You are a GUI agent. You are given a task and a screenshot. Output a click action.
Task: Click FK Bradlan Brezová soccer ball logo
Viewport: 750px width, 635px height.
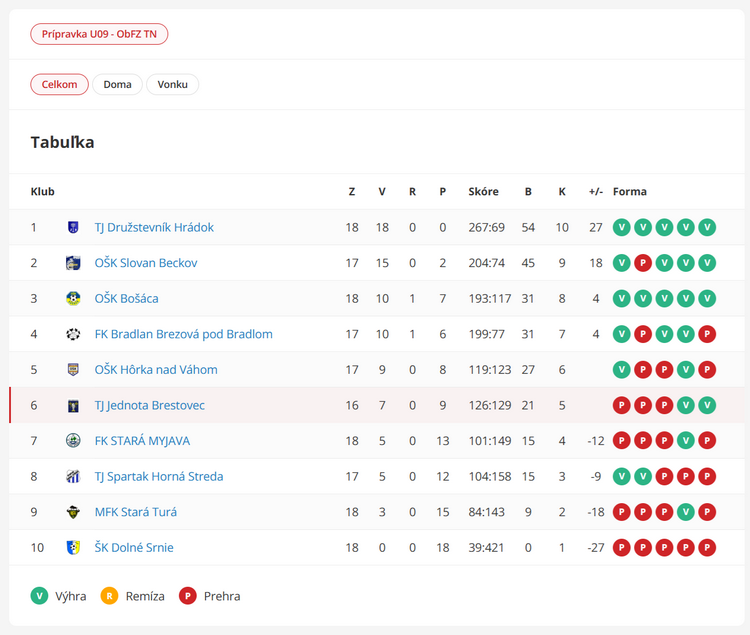[73, 334]
